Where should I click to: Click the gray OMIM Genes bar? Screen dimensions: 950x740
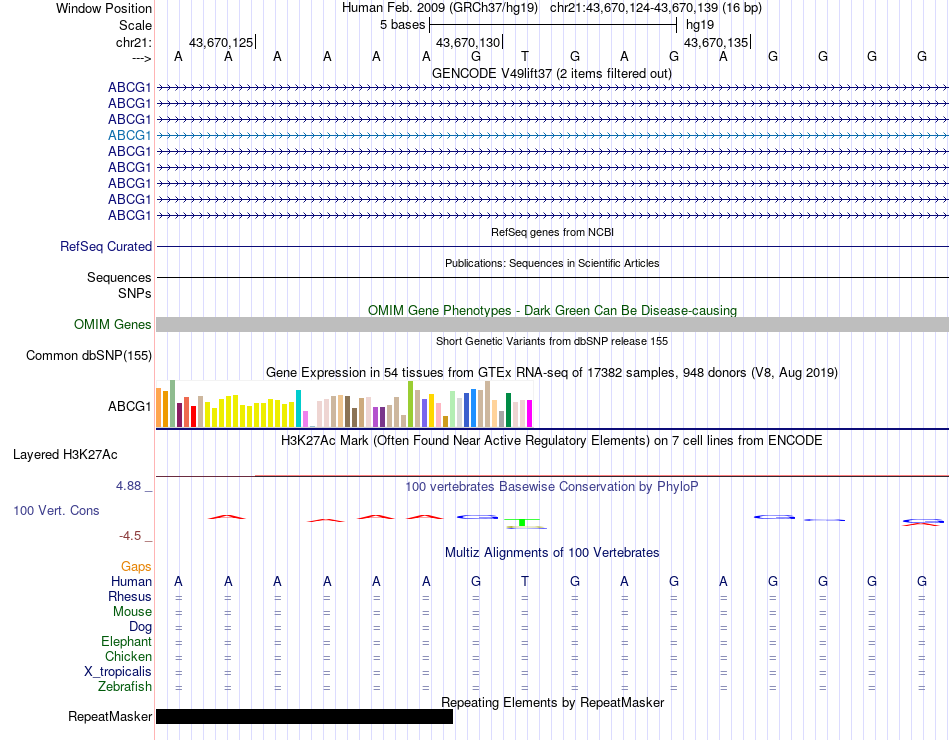552,324
